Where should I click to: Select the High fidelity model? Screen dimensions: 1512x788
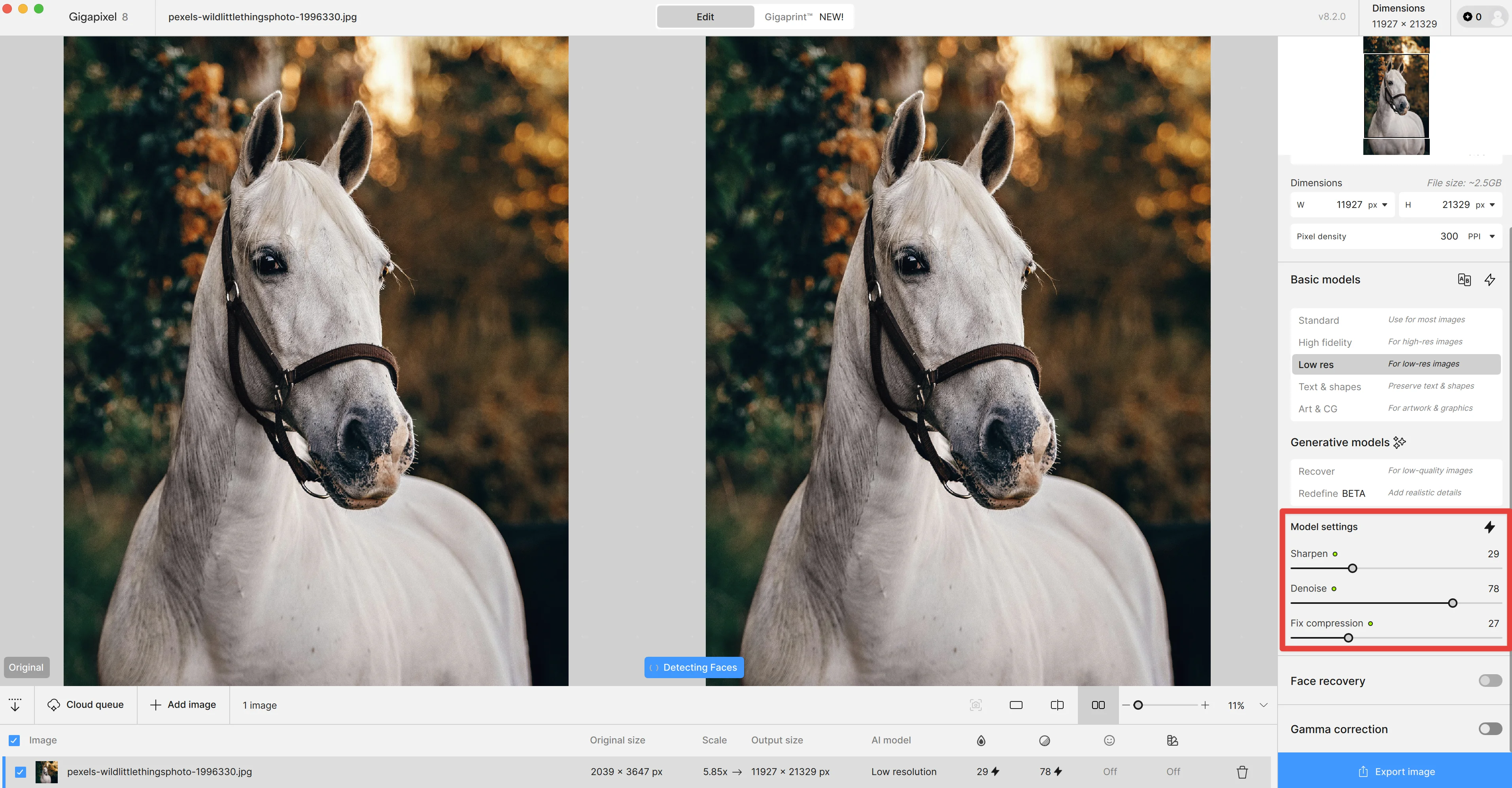(1325, 342)
